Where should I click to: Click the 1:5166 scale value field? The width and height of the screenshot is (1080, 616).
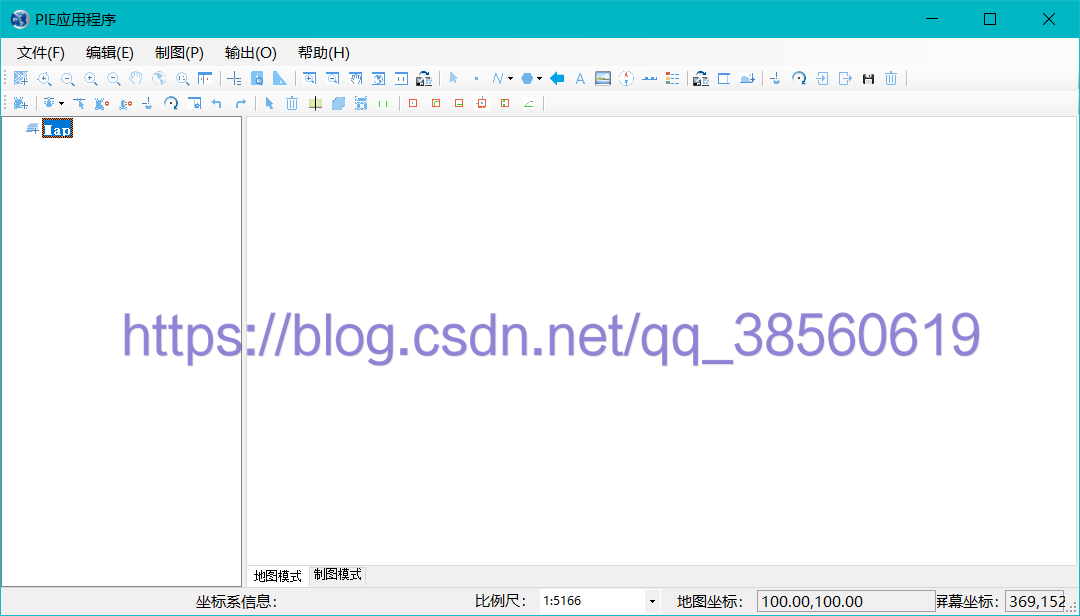pos(592,602)
